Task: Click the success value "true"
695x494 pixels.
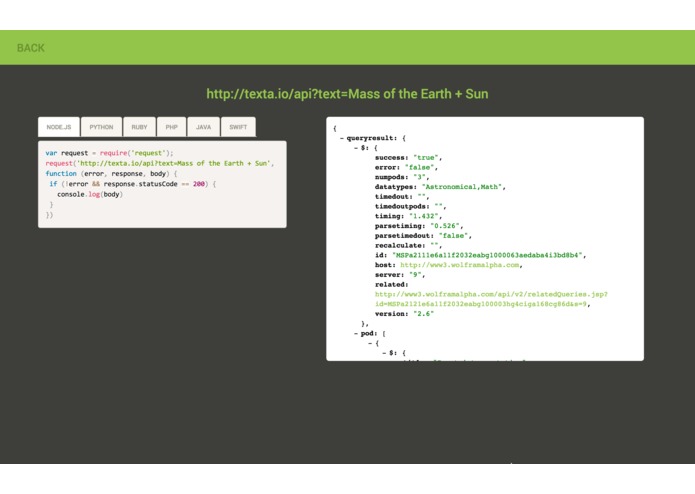Action: [426, 158]
